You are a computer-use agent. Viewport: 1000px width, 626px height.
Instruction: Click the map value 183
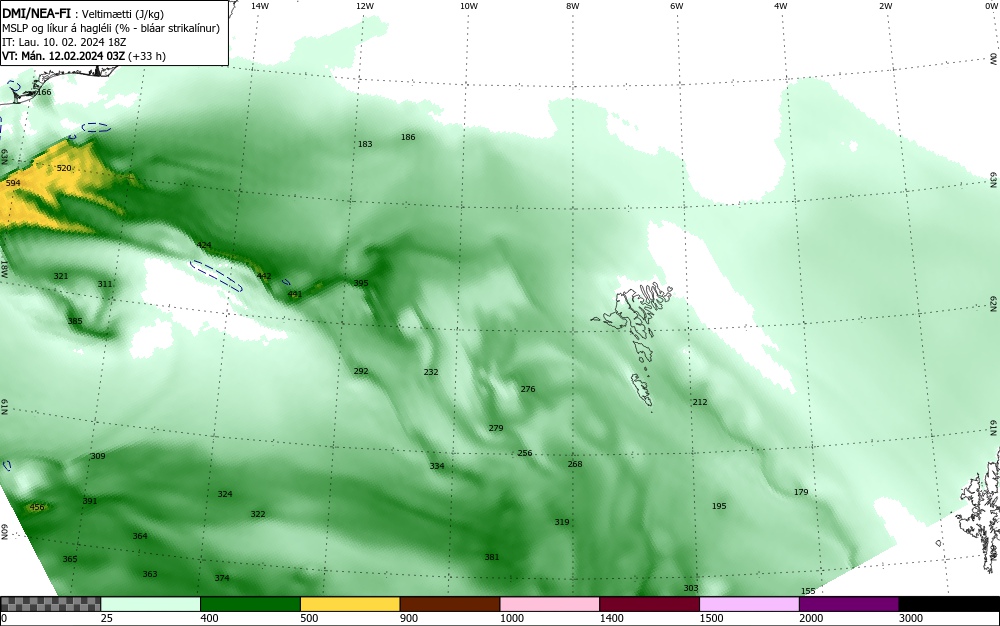pos(365,144)
